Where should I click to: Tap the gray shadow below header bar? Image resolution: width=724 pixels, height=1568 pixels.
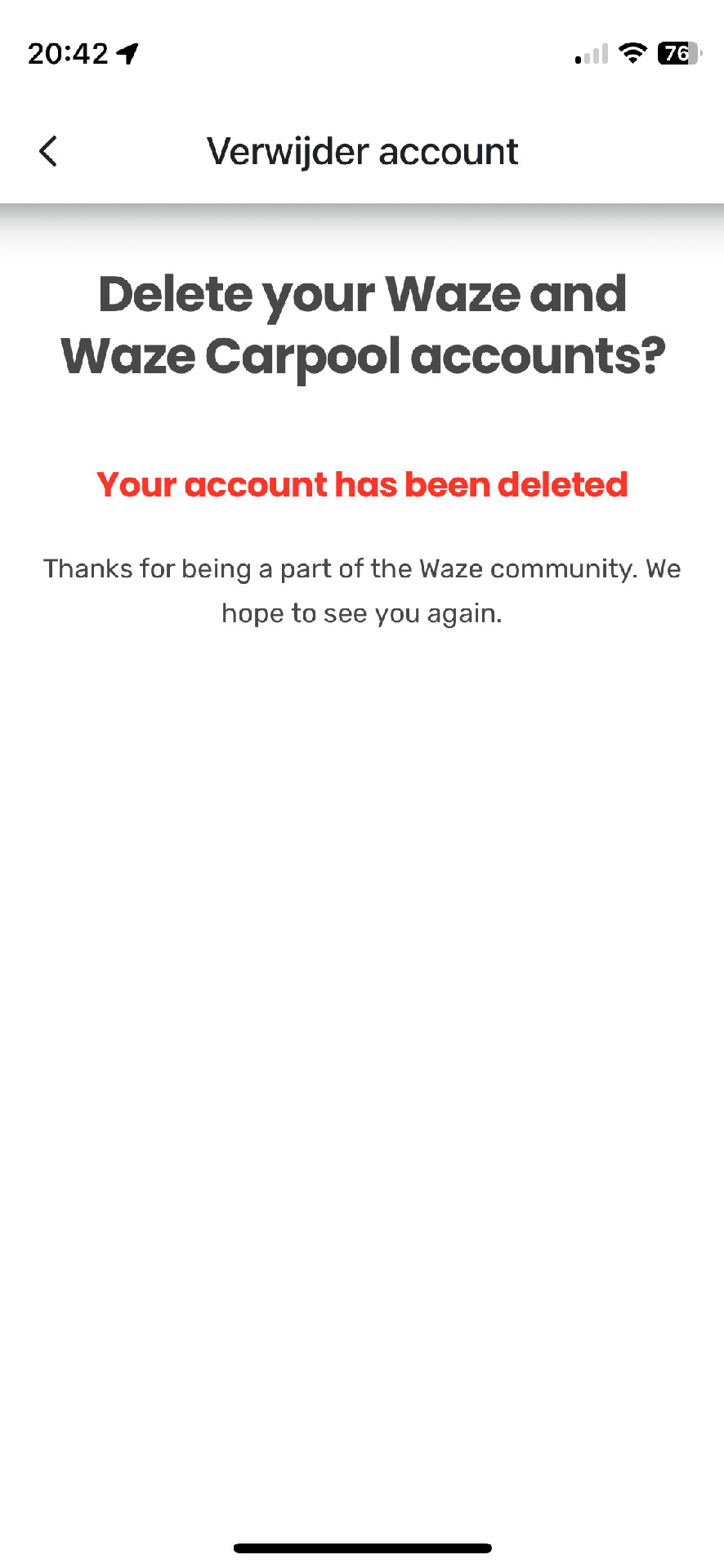click(362, 227)
